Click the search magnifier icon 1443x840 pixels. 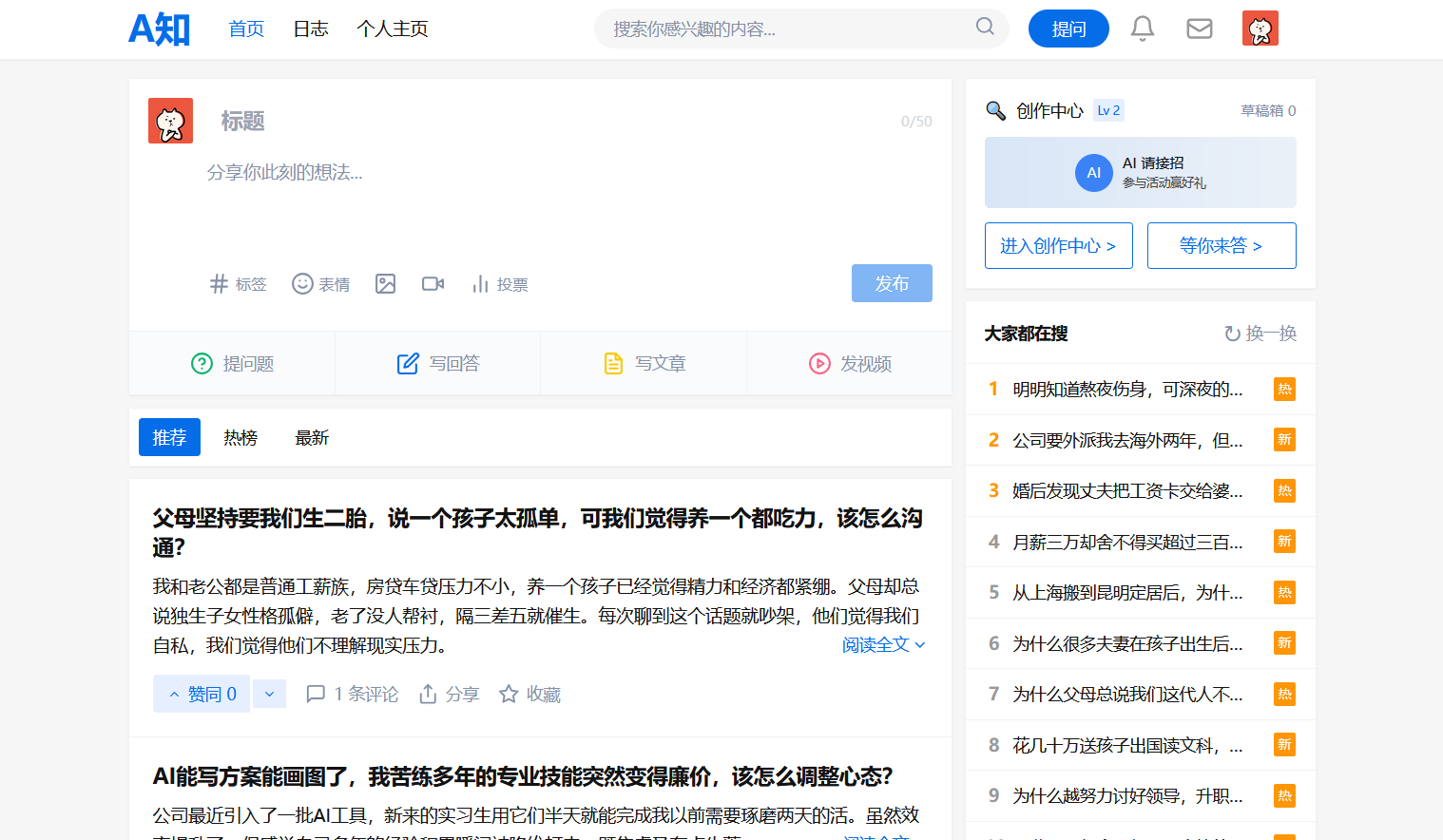985,27
